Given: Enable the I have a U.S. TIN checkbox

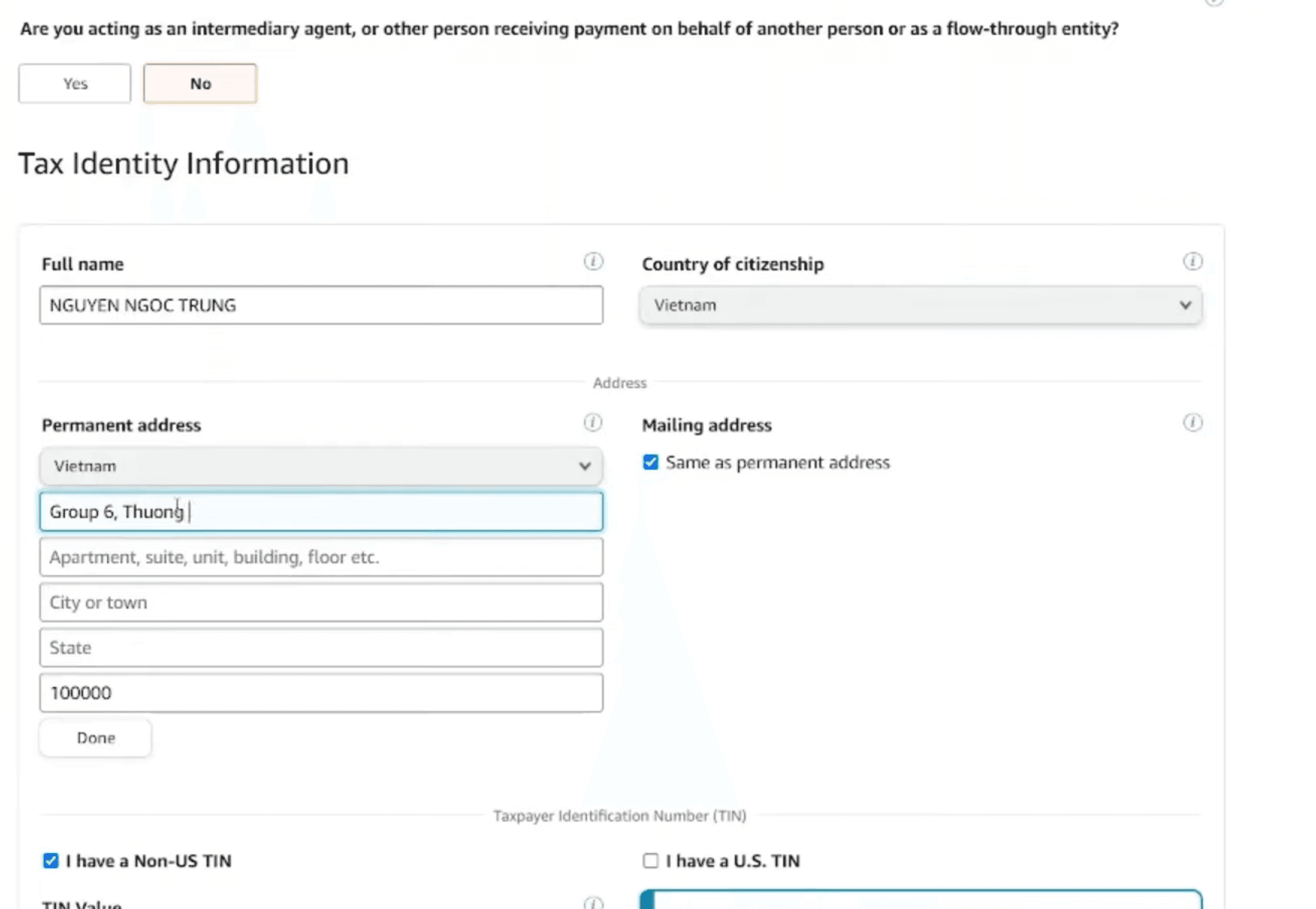Looking at the screenshot, I should [x=650, y=861].
